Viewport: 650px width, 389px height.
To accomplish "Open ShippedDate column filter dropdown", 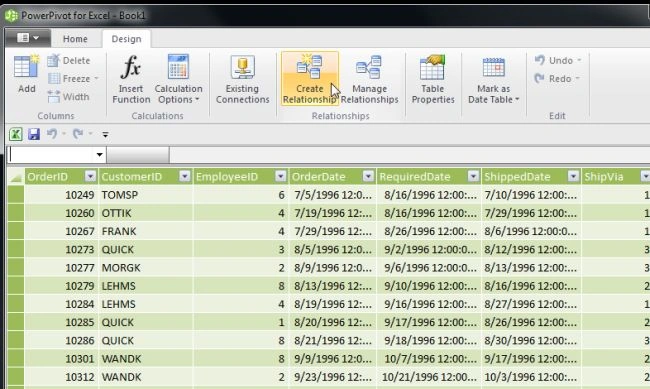I will click(x=573, y=177).
